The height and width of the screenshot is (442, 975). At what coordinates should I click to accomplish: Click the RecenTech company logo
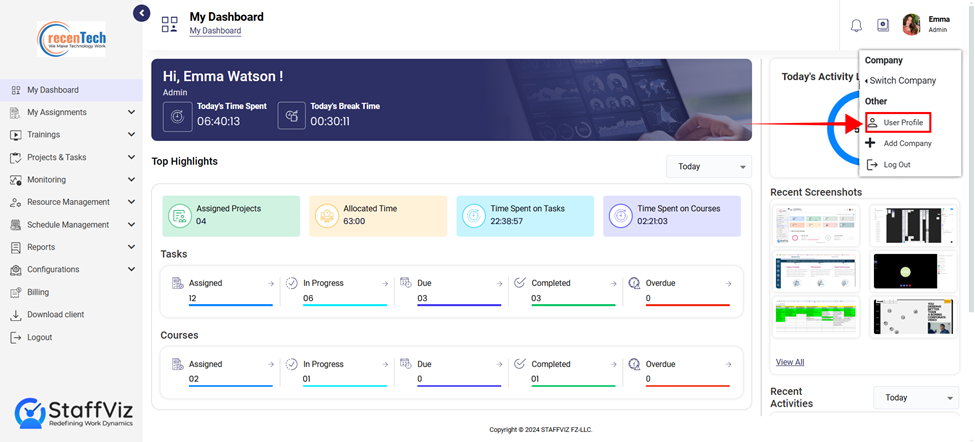pos(72,39)
